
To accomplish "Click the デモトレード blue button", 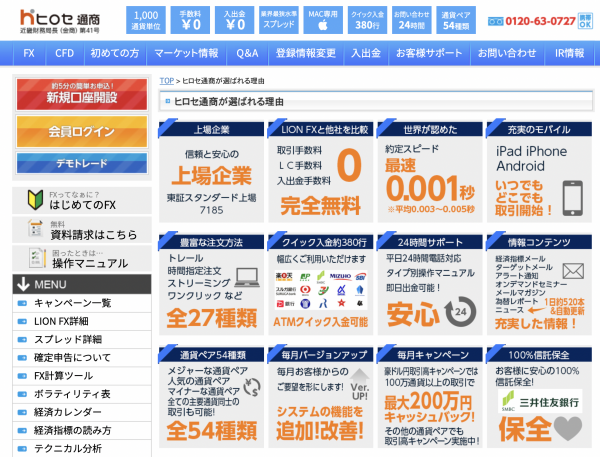I will pyautogui.click(x=82, y=163).
